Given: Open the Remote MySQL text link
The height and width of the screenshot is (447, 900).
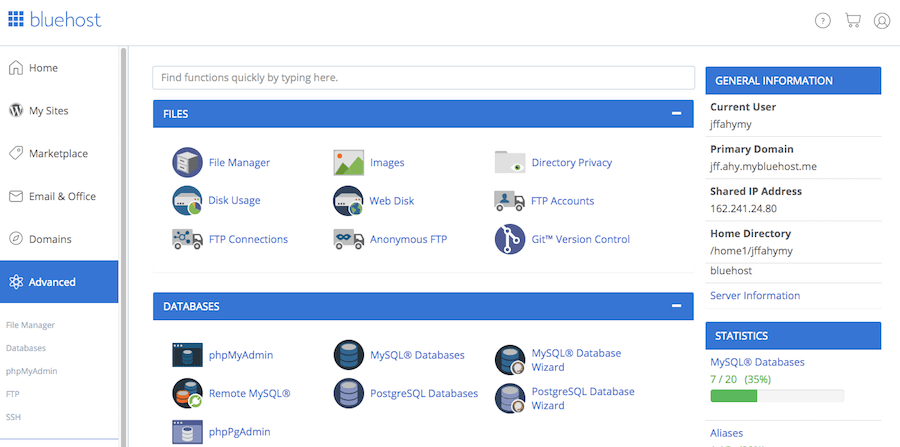Looking at the screenshot, I should (250, 393).
